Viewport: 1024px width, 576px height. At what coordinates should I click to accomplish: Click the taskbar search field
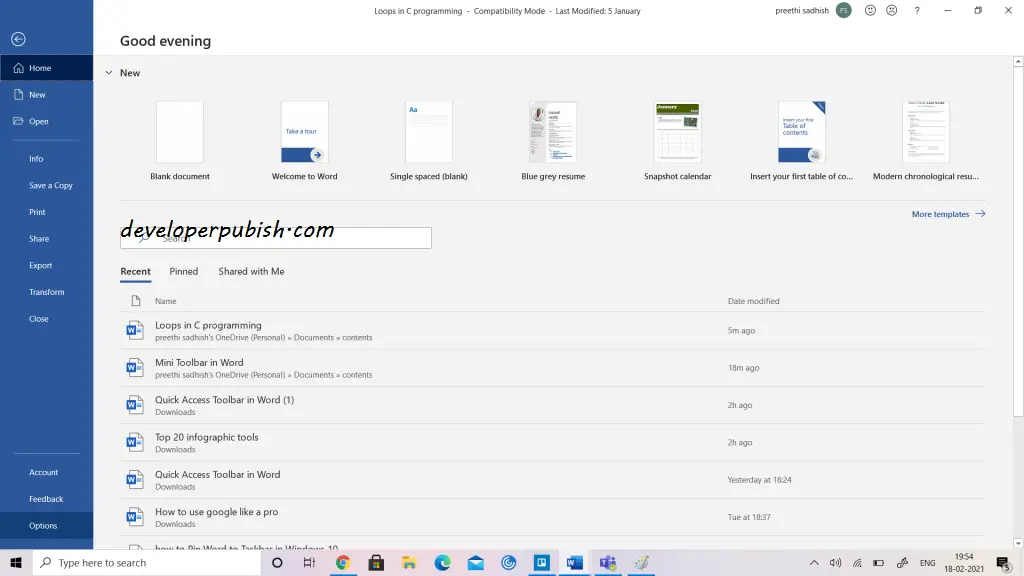point(147,562)
